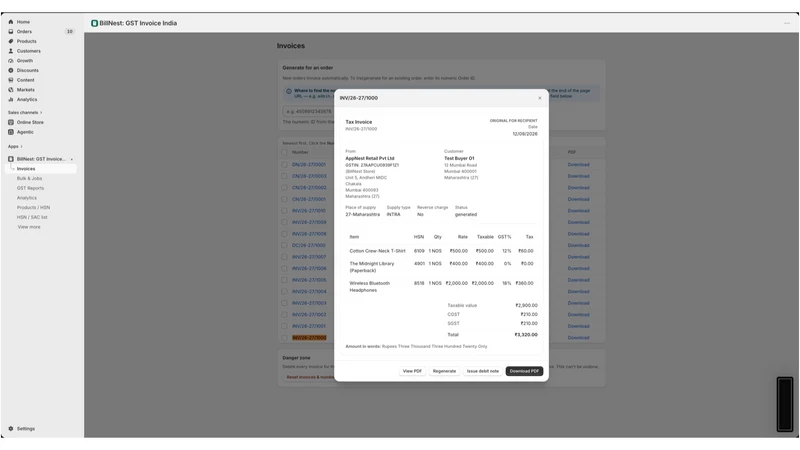Go to GST Reports page
This screenshot has width=800, height=450.
tap(31, 188)
